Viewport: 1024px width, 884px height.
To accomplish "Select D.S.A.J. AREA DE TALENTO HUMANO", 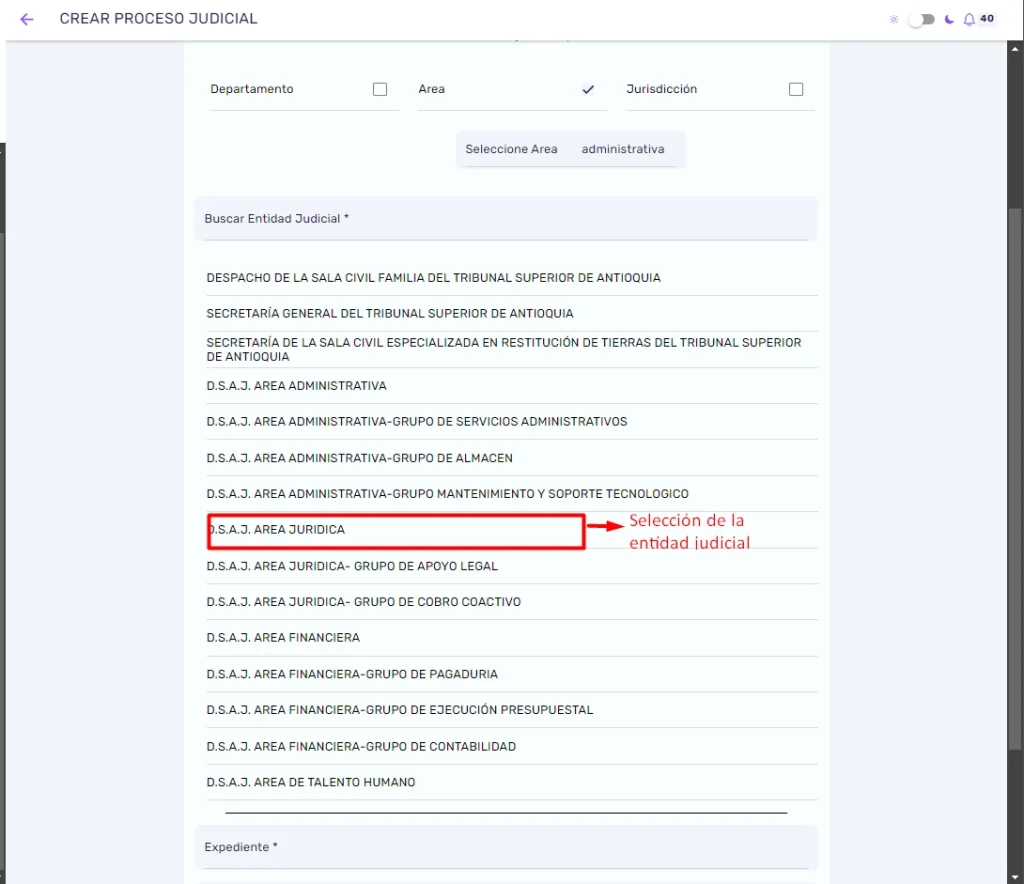I will tap(512, 783).
